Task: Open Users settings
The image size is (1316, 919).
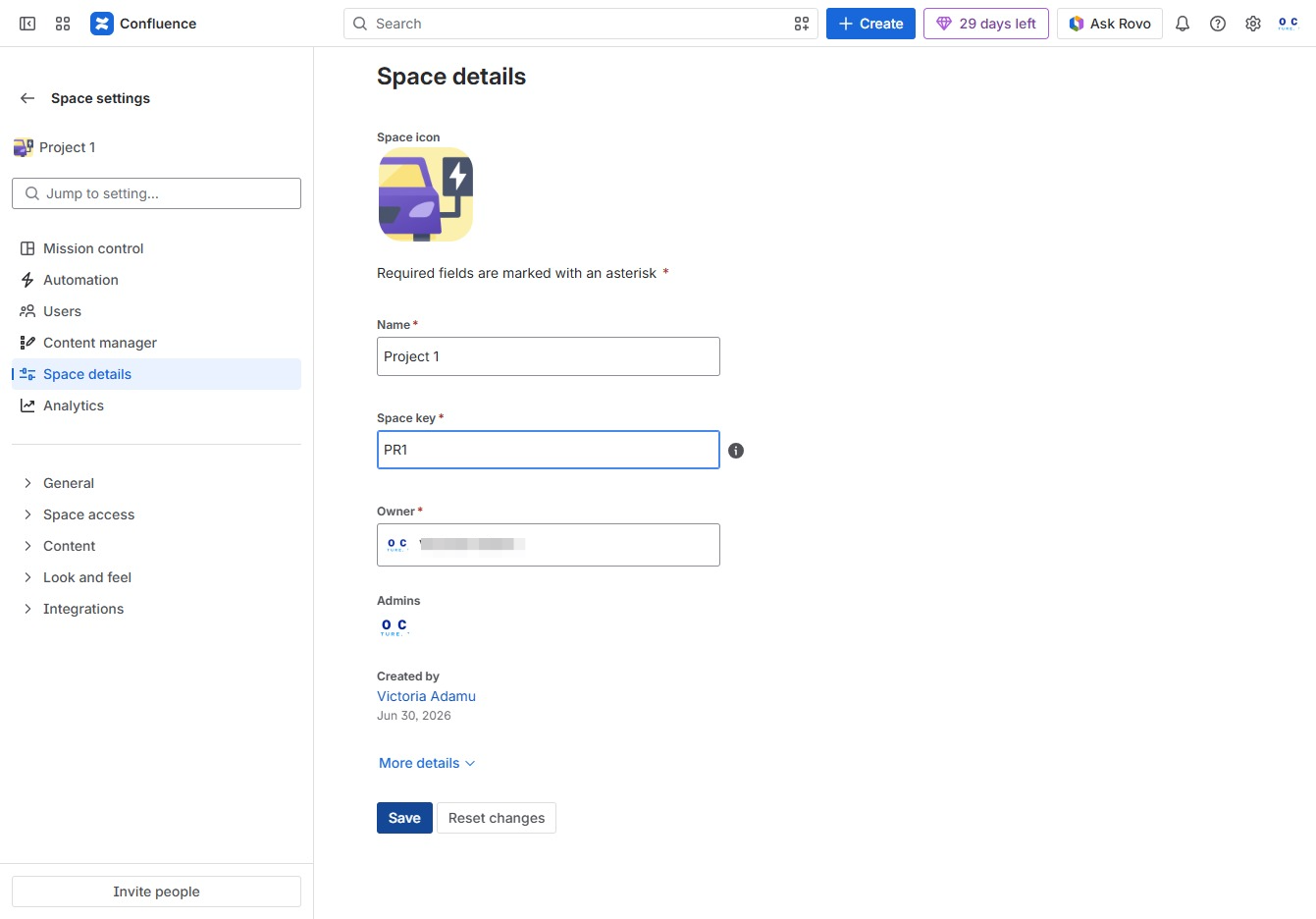Action: (156, 311)
